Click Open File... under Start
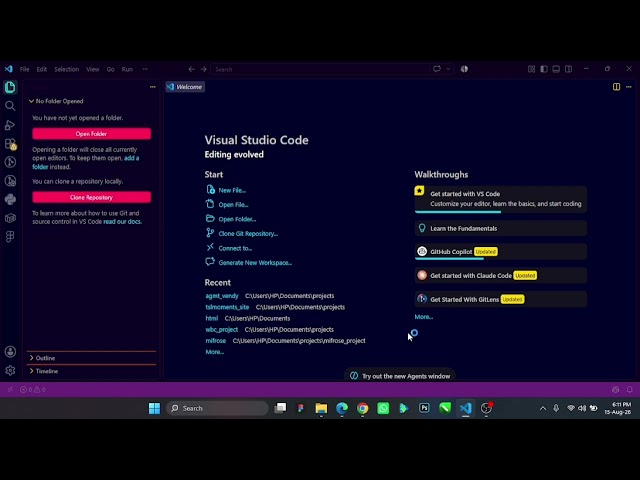Viewport: 640px width, 480px height. [x=227, y=205]
